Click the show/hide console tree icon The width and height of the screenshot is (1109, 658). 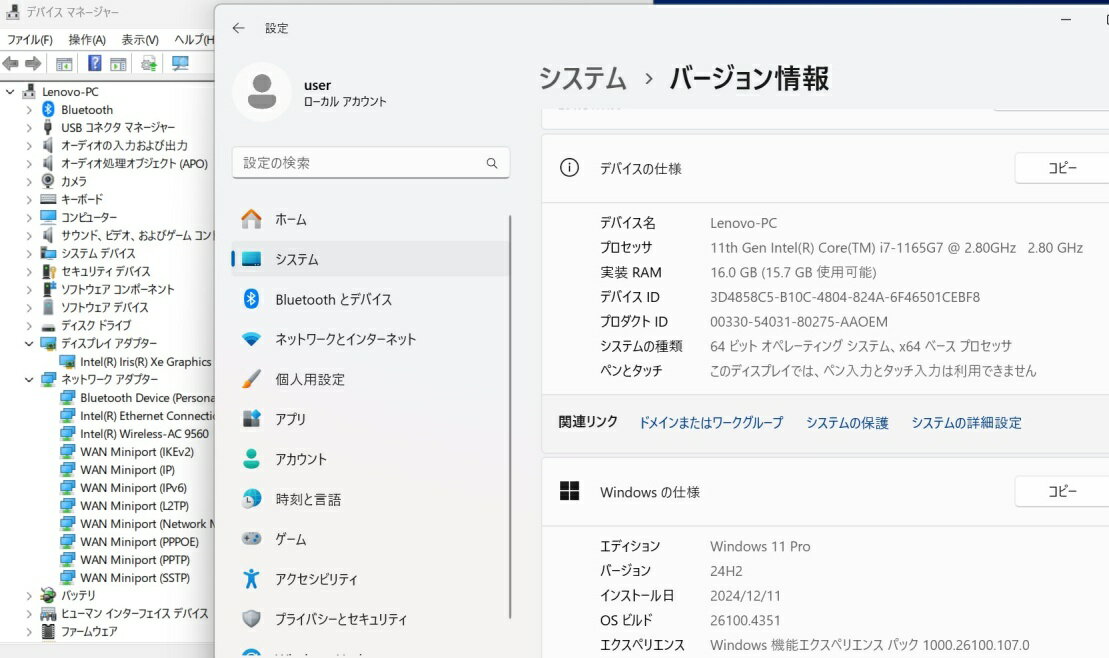click(64, 64)
